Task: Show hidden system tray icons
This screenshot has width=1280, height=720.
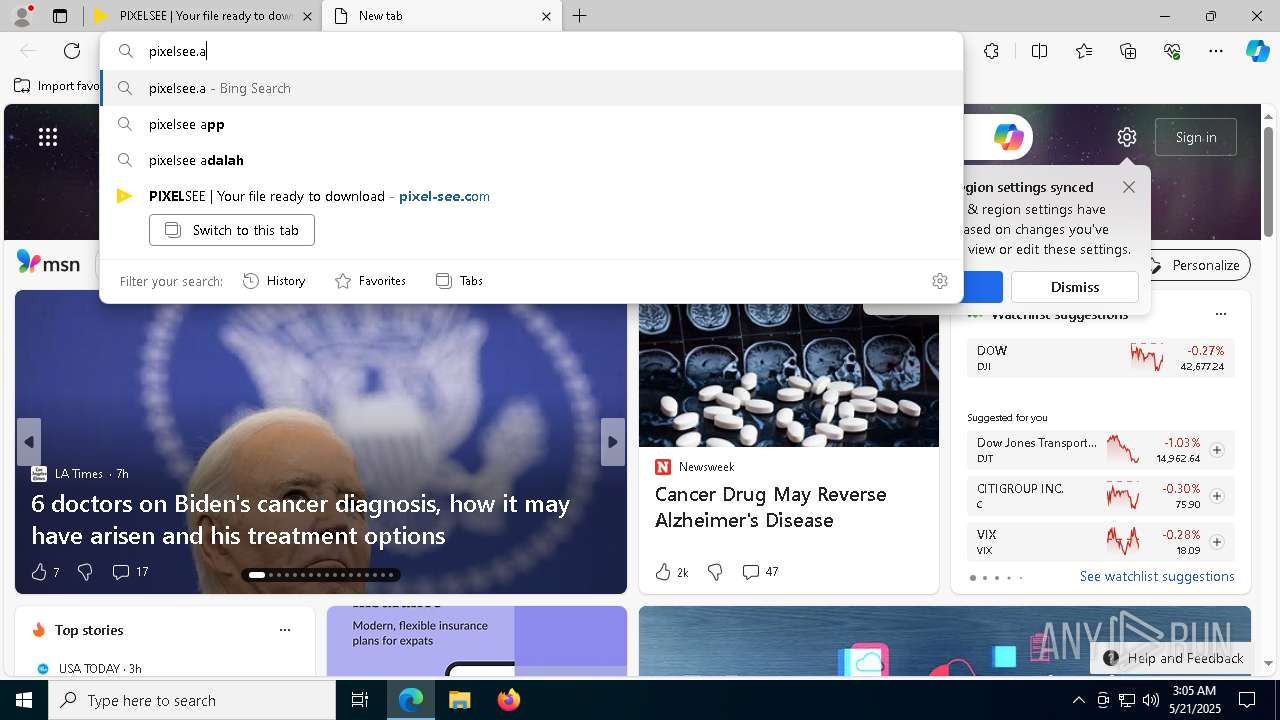Action: point(1078,700)
